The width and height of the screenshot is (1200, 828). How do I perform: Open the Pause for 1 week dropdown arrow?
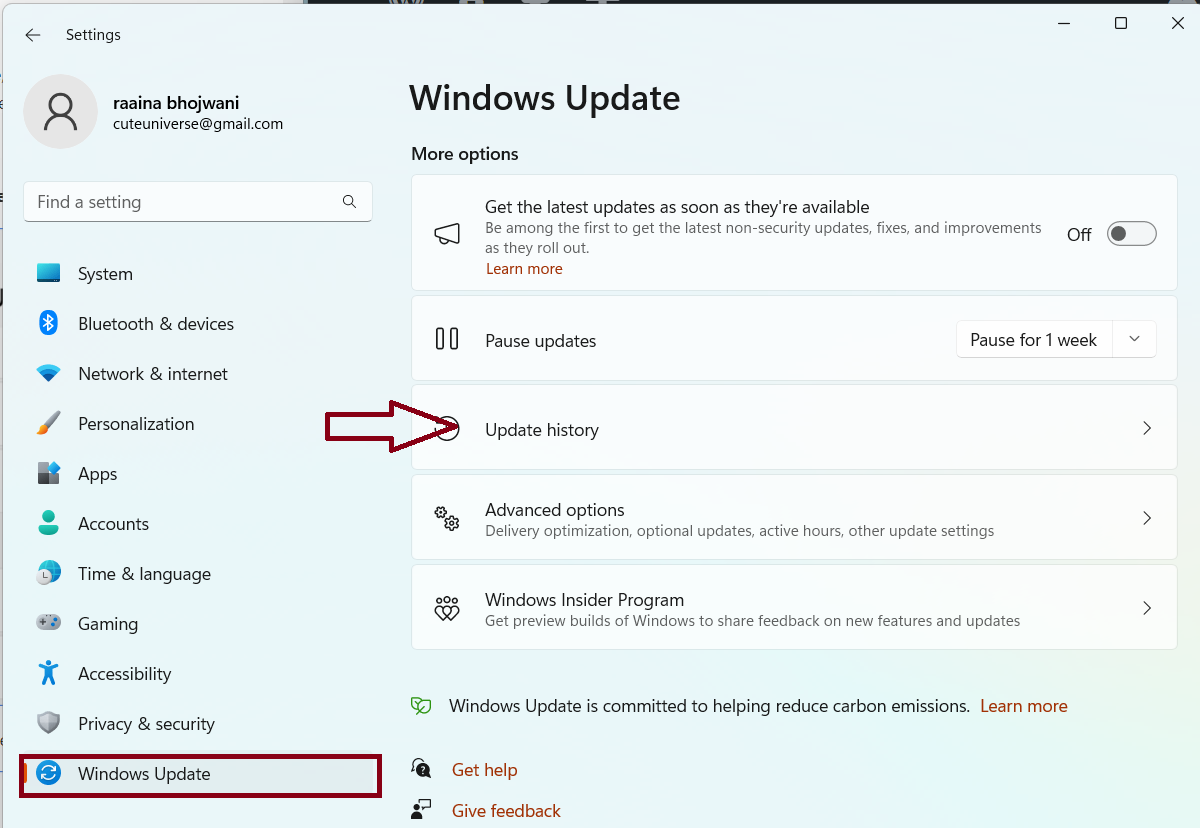[x=1134, y=340]
